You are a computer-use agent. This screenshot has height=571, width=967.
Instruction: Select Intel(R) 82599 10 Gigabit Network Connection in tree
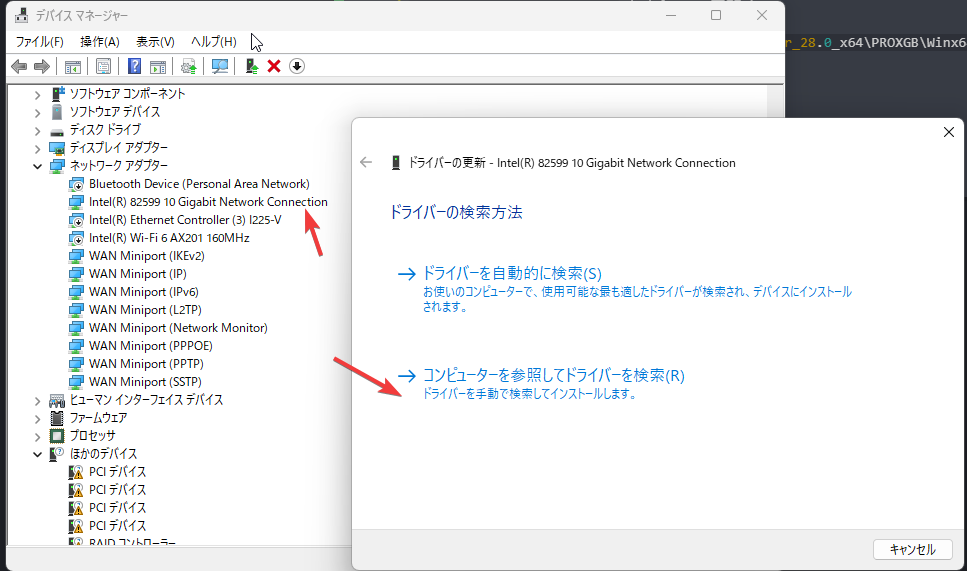click(208, 202)
